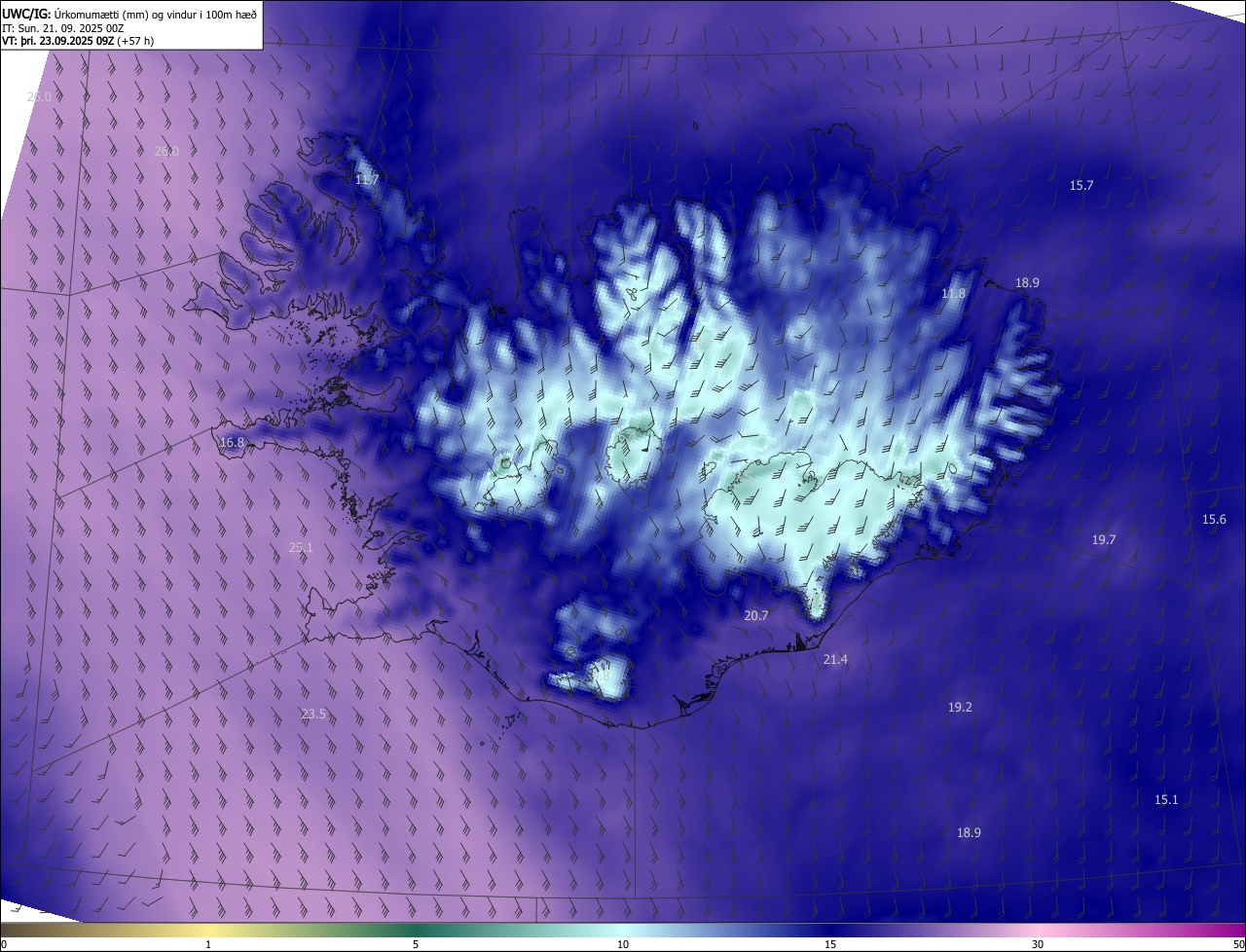The width and height of the screenshot is (1246, 952).
Task: Click the colour scale tick labelled 30
Action: 1038,944
